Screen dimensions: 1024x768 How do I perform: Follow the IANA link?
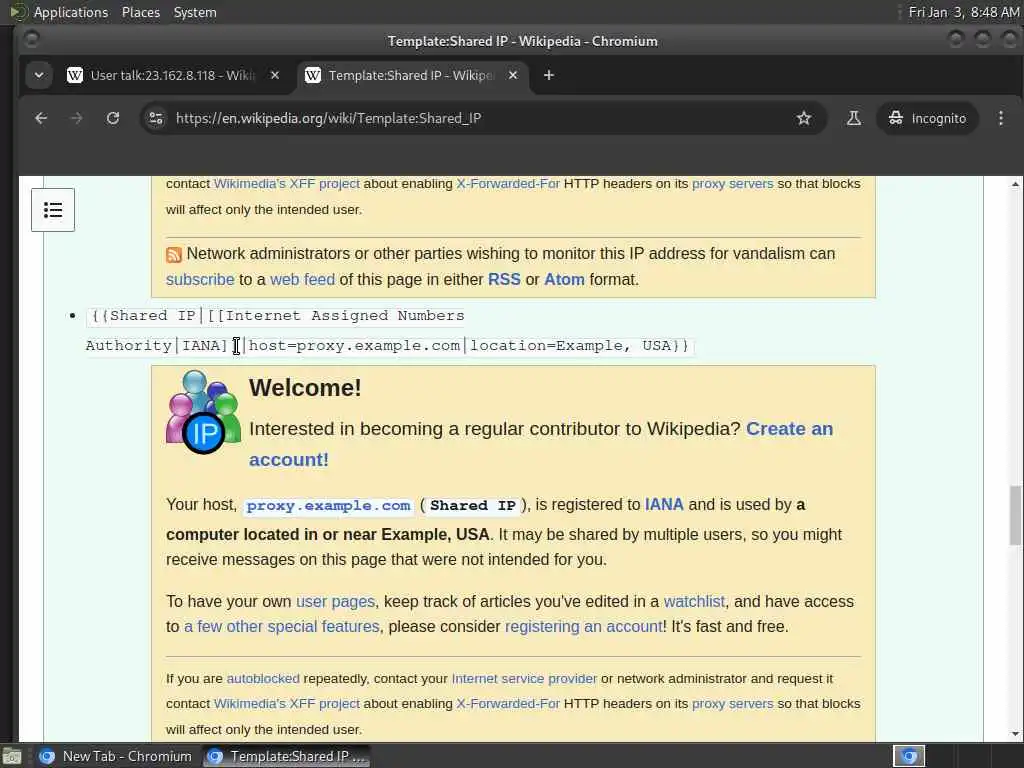tap(664, 505)
